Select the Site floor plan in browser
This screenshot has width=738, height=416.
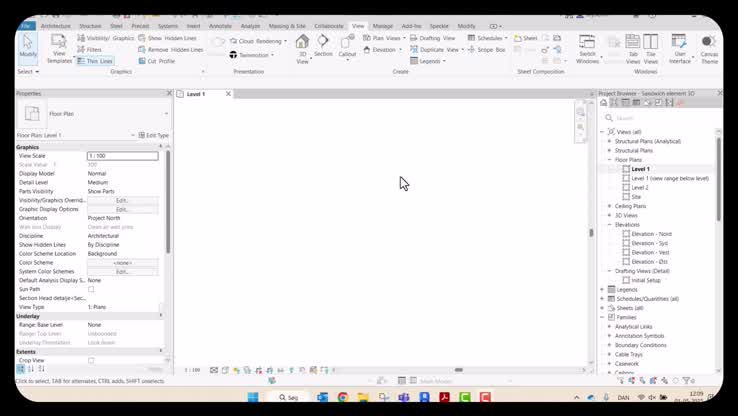(x=636, y=197)
